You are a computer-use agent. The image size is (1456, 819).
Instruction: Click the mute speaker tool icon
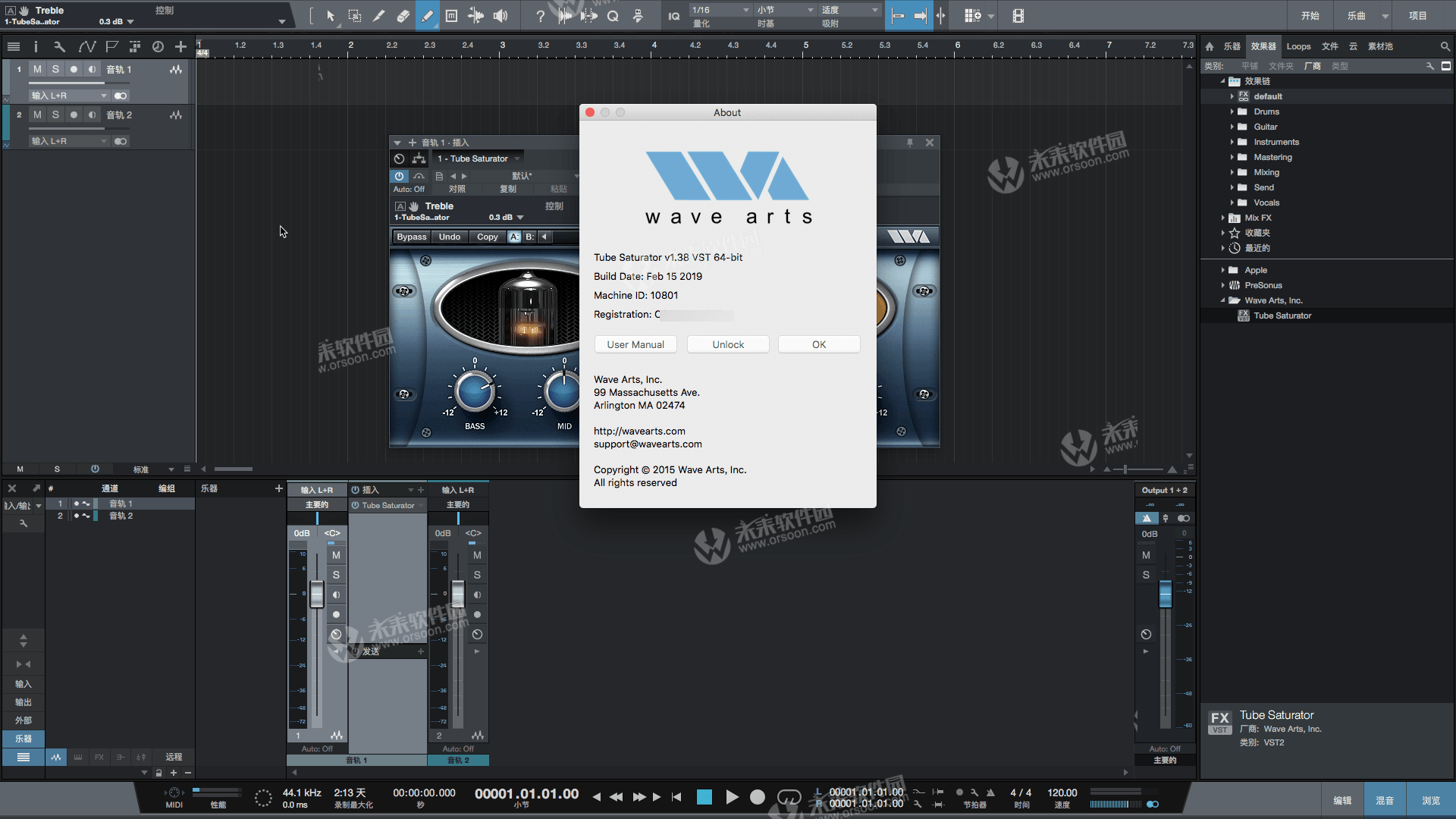tap(500, 16)
